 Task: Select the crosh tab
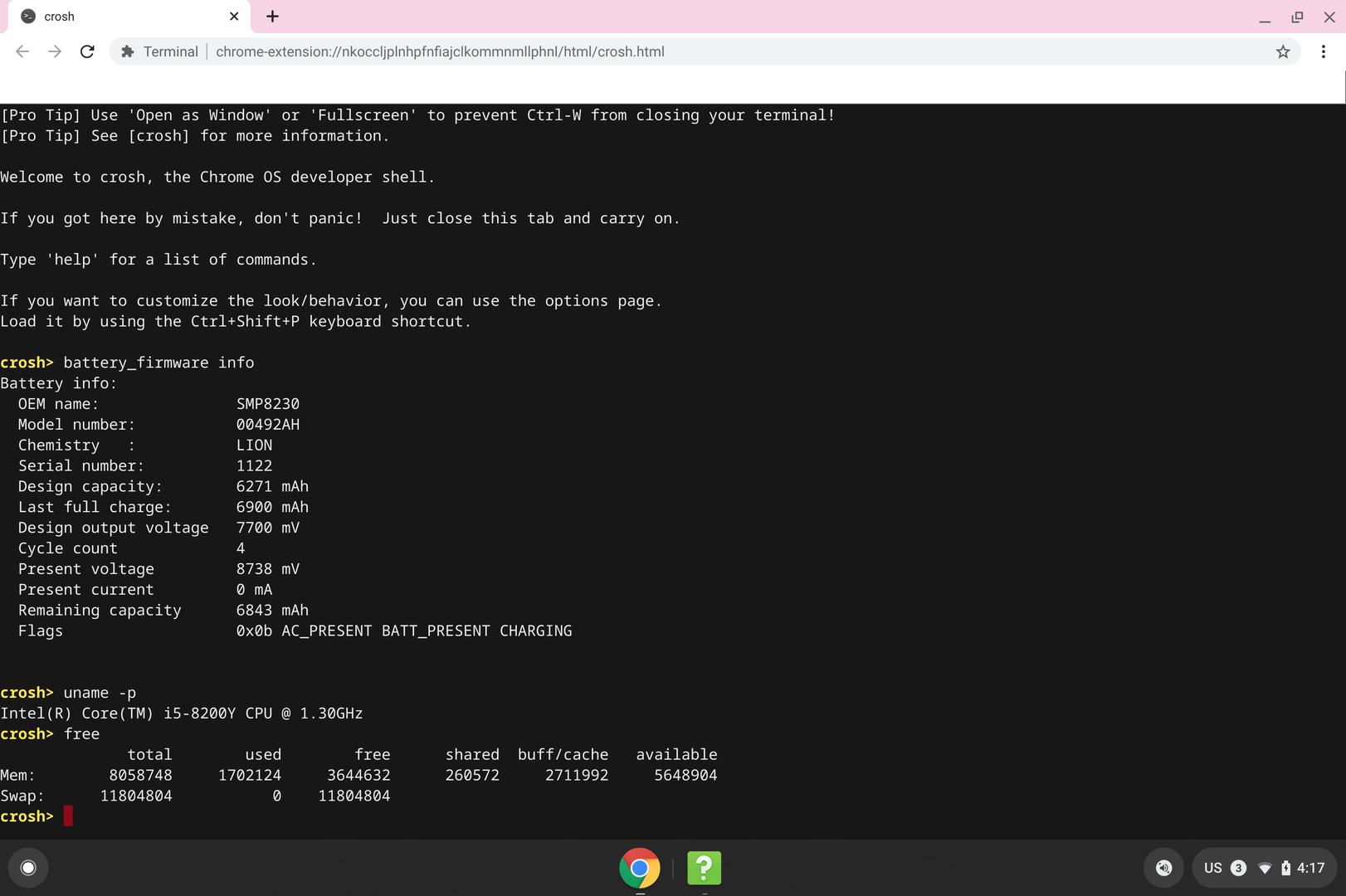[x=129, y=17]
